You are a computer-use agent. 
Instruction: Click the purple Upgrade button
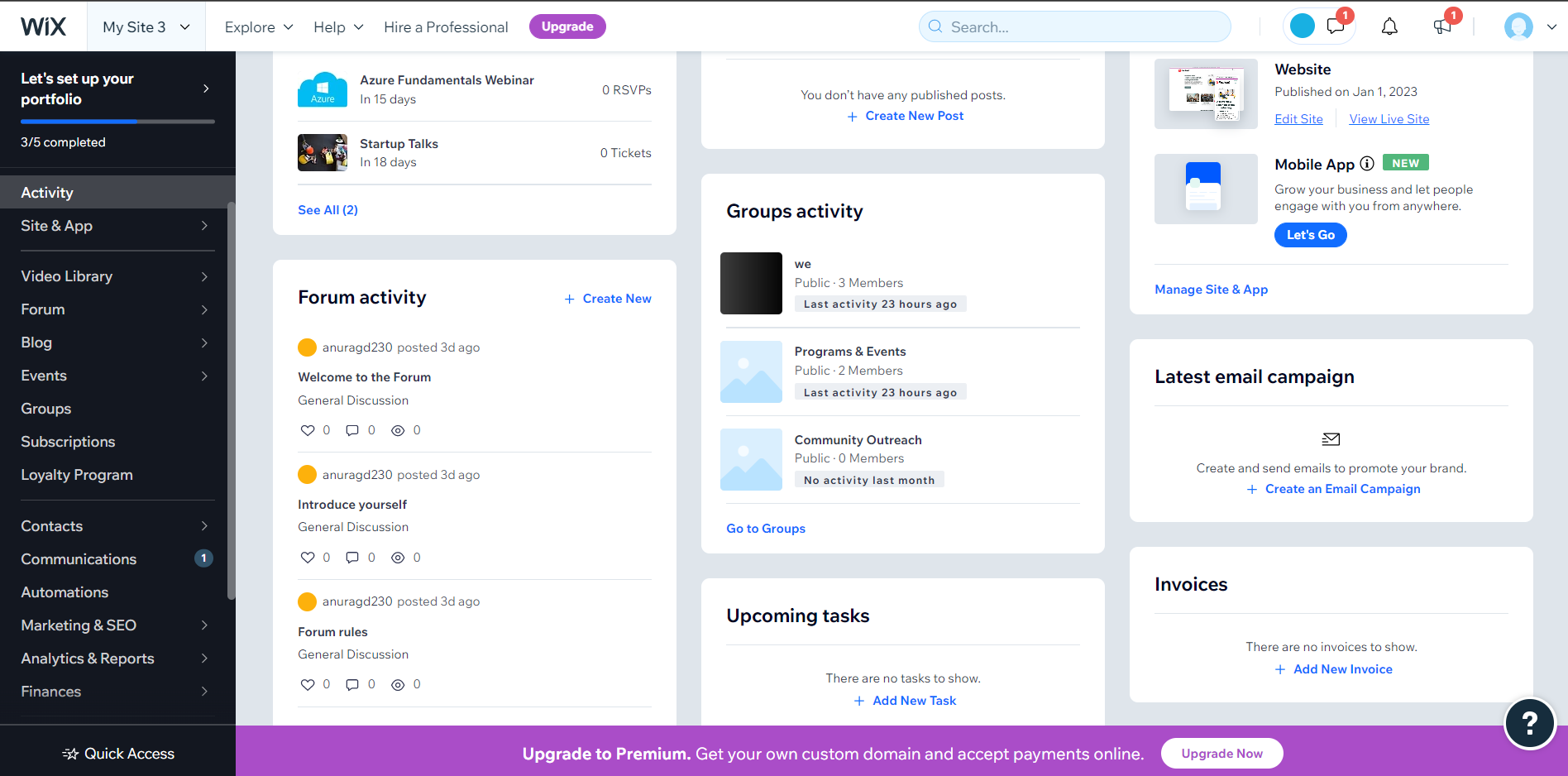tap(567, 26)
